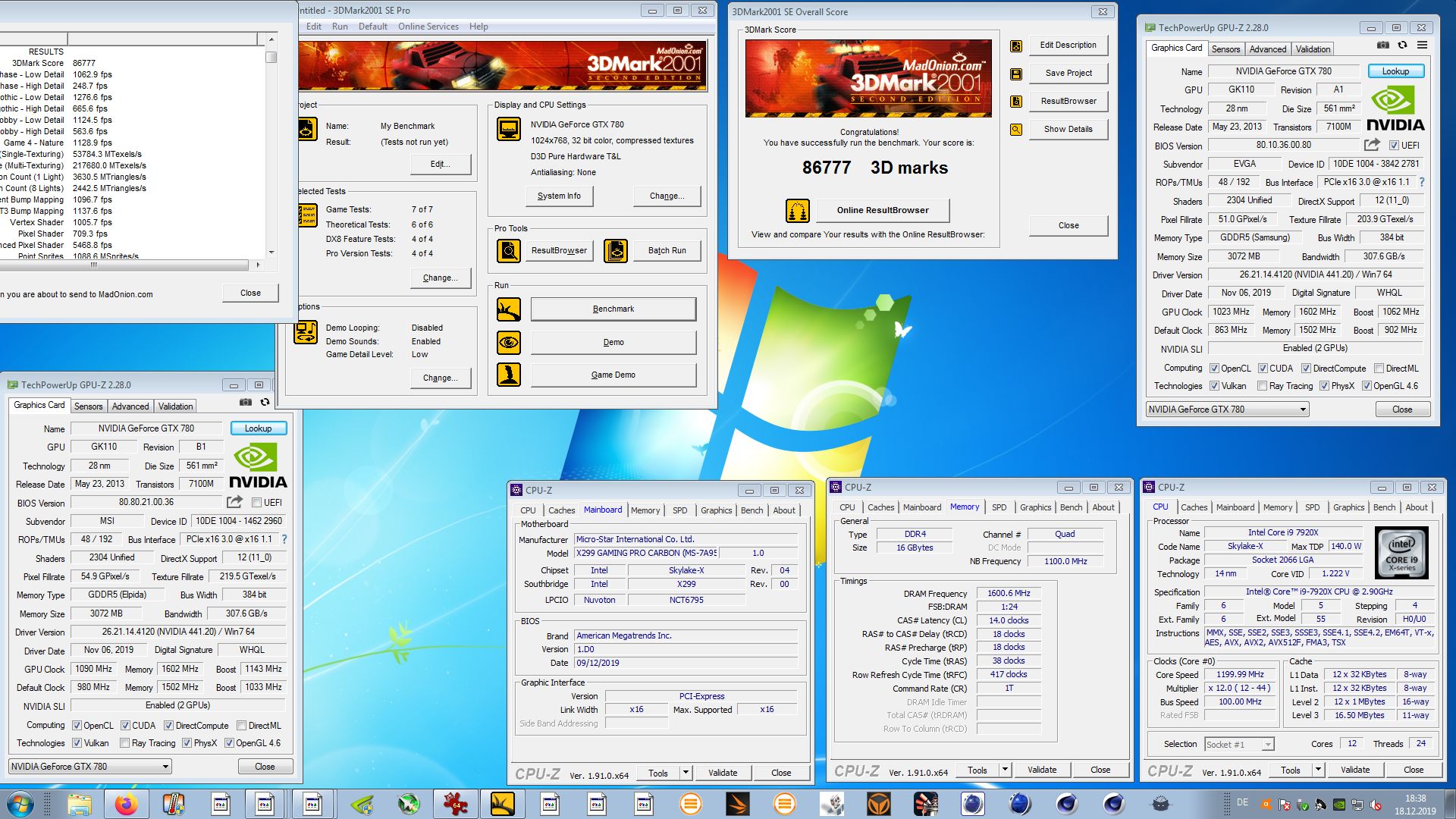Click the Online ResultBrowser button
The width and height of the screenshot is (1456, 819).
click(x=883, y=210)
